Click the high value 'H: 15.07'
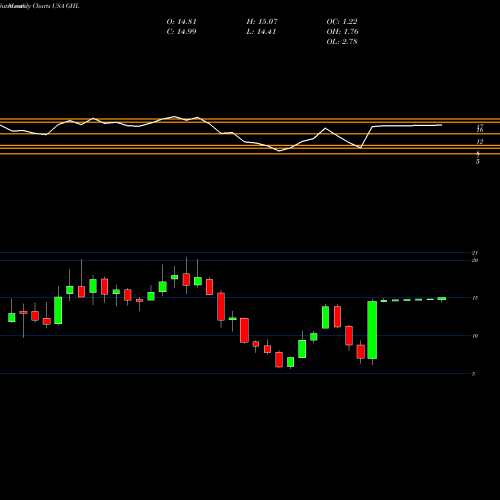 pos(262,22)
